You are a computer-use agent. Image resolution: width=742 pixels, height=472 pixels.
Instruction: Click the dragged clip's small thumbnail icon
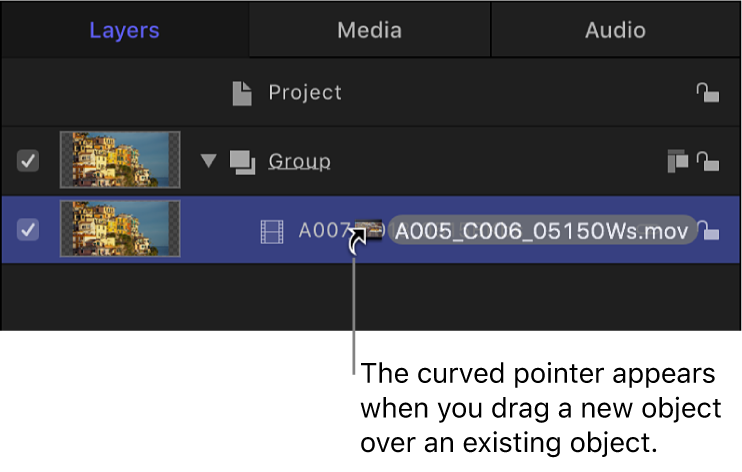click(373, 231)
